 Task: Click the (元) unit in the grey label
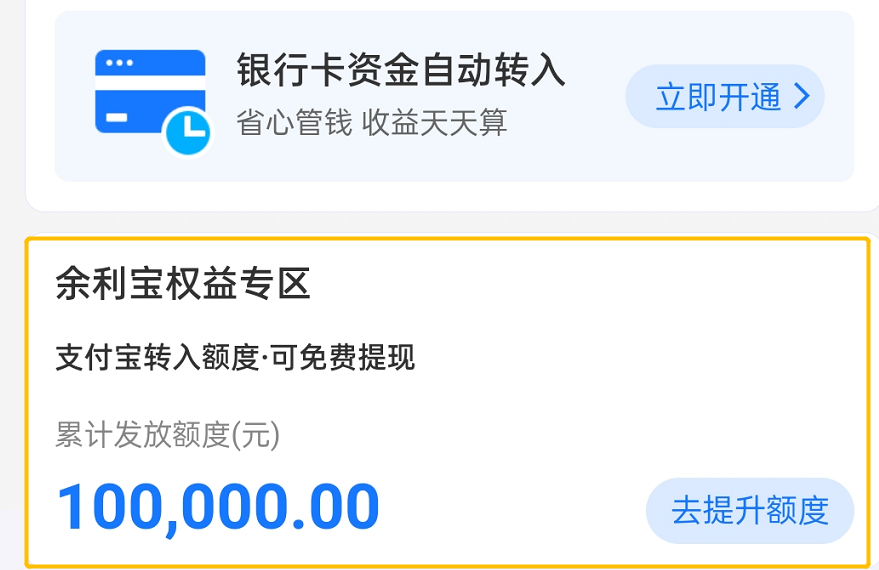pos(255,435)
